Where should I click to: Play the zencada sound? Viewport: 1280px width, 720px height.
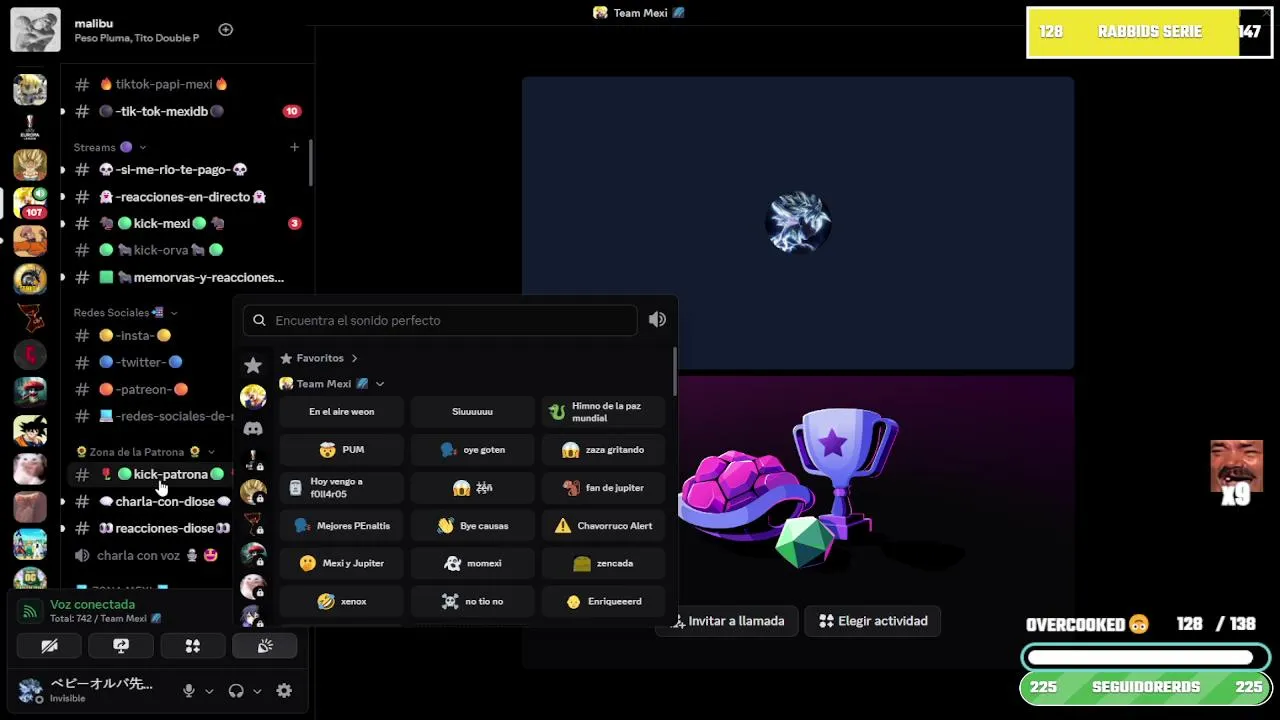click(x=603, y=563)
